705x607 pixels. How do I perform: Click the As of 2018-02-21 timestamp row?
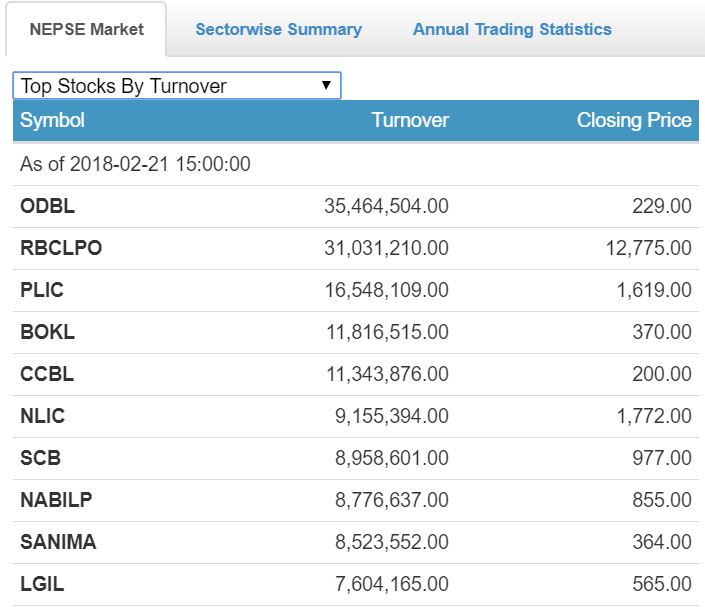point(135,164)
